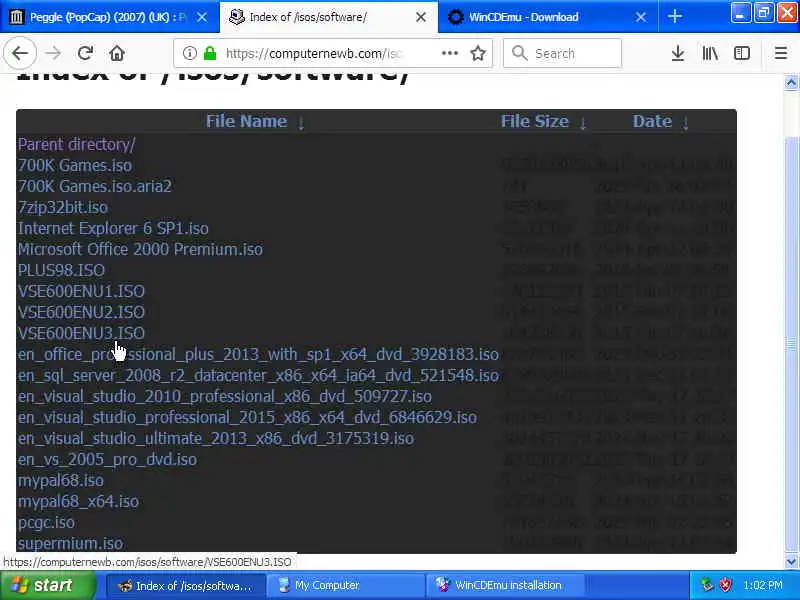Switch to Index of /isos/softwa... taskbar button
Viewport: 800px width, 600px height.
186,585
